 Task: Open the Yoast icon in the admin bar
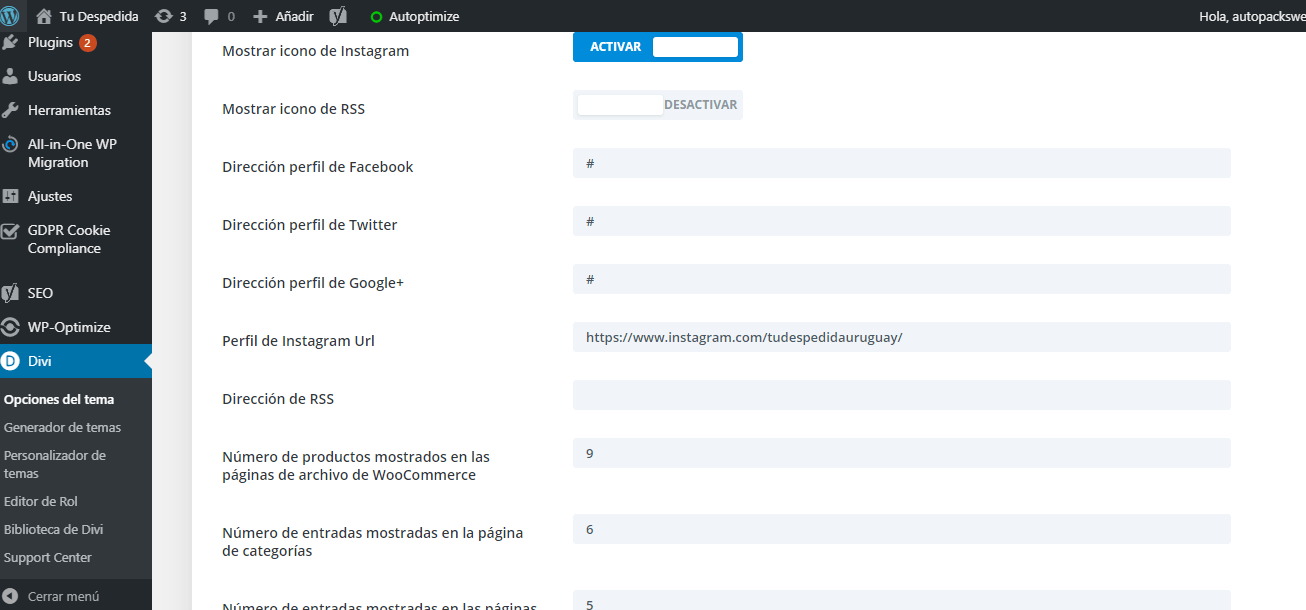(338, 16)
